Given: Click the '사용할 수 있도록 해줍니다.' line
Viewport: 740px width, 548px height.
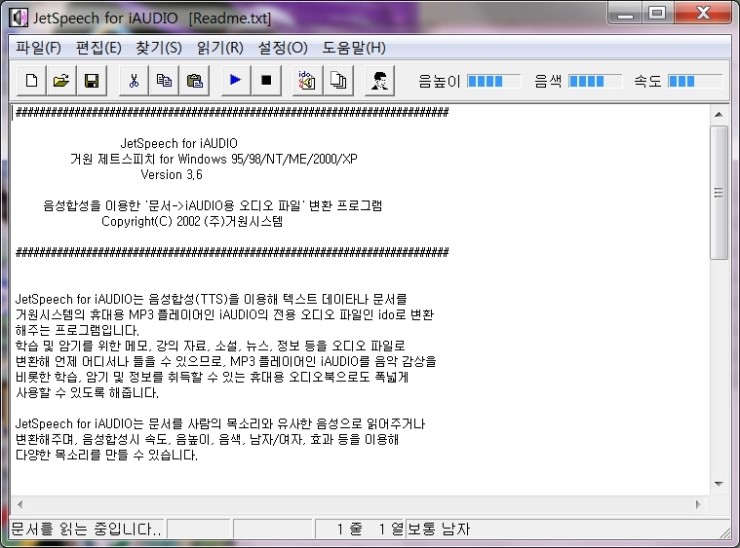Looking at the screenshot, I should tap(87, 392).
